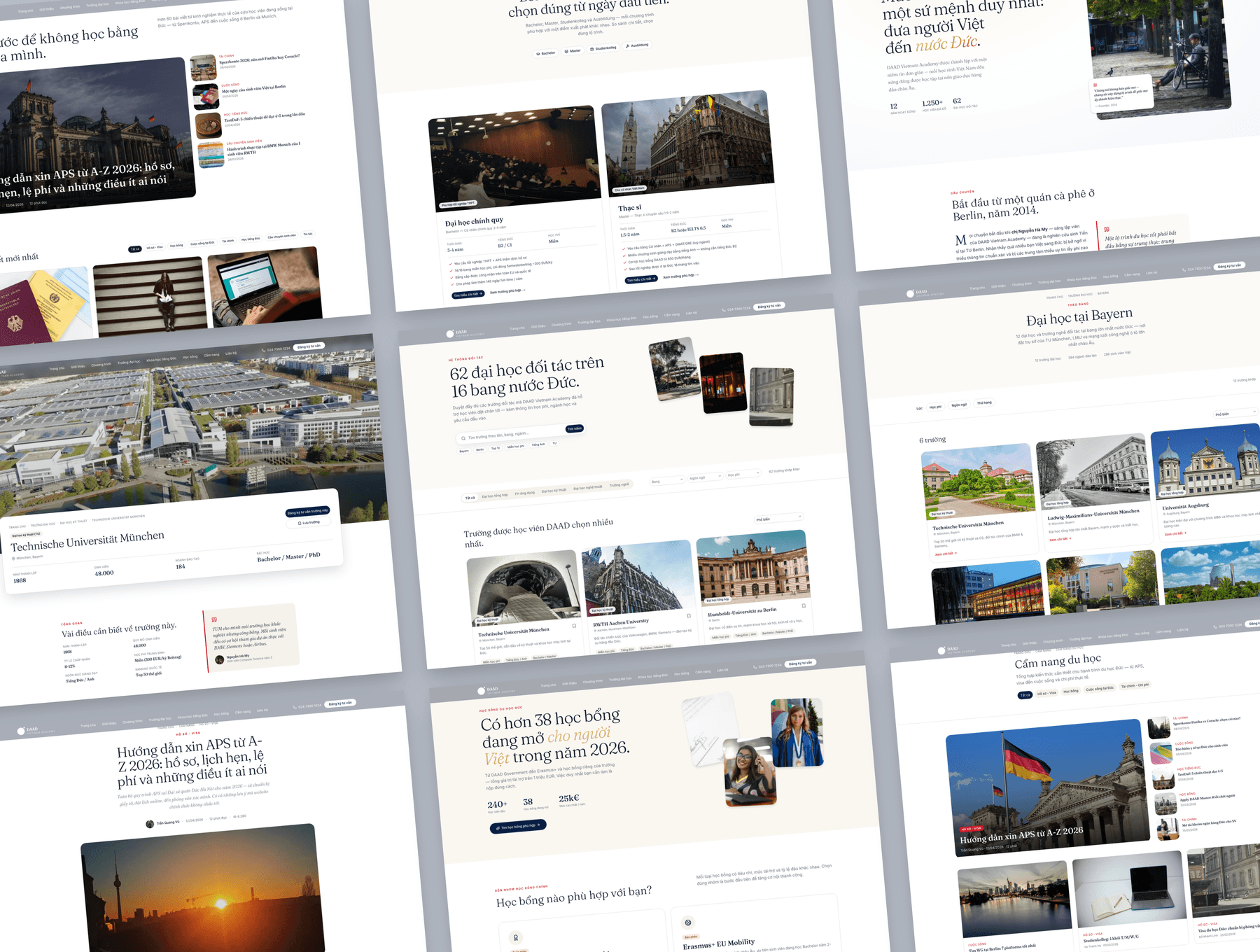Click author Trần Quang Vũ's avatar
The width and height of the screenshot is (1260, 952).
pos(150,824)
